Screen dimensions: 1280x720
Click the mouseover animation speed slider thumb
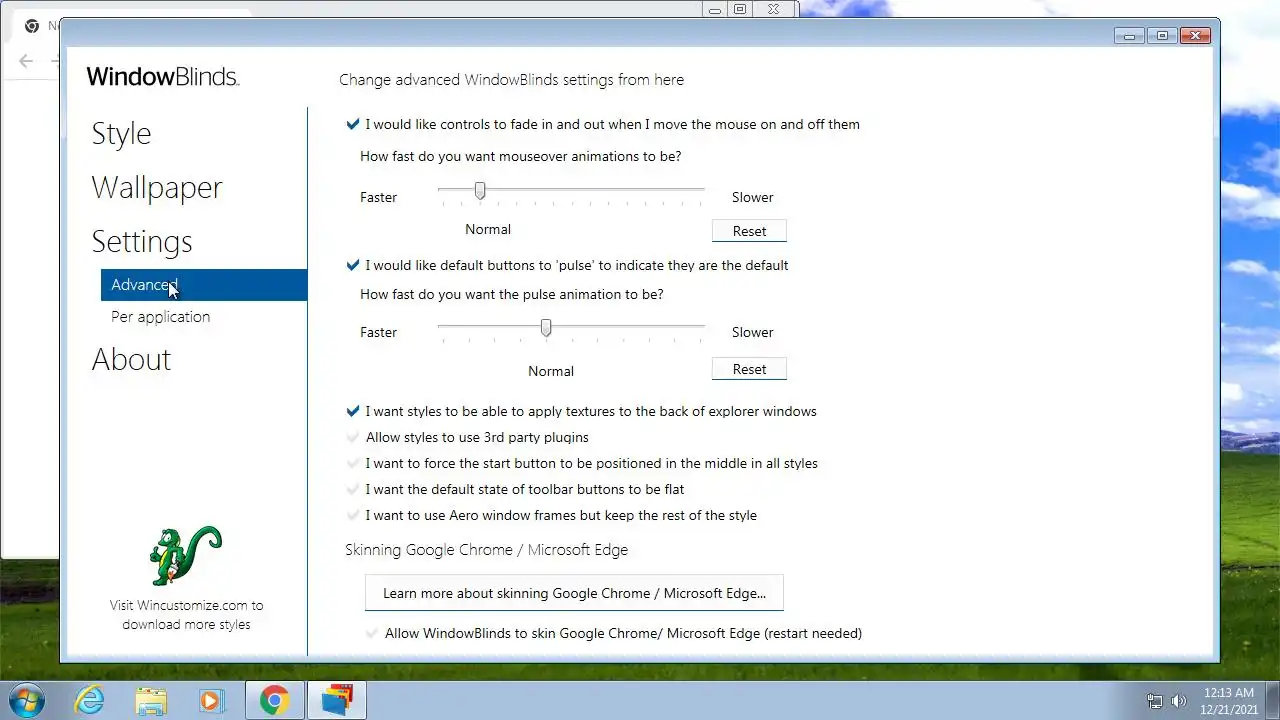pos(480,190)
